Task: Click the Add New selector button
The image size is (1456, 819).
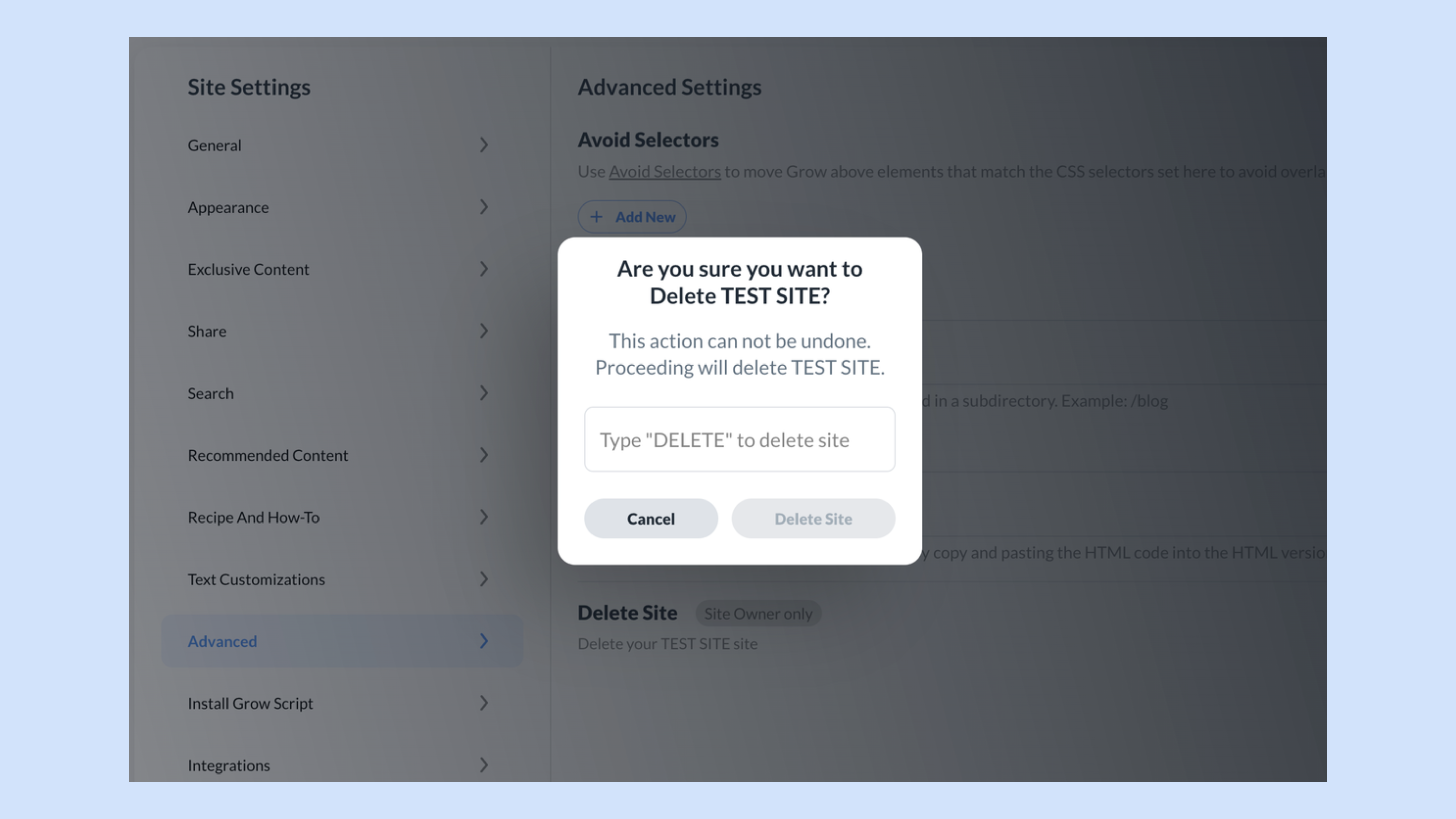Action: coord(632,217)
